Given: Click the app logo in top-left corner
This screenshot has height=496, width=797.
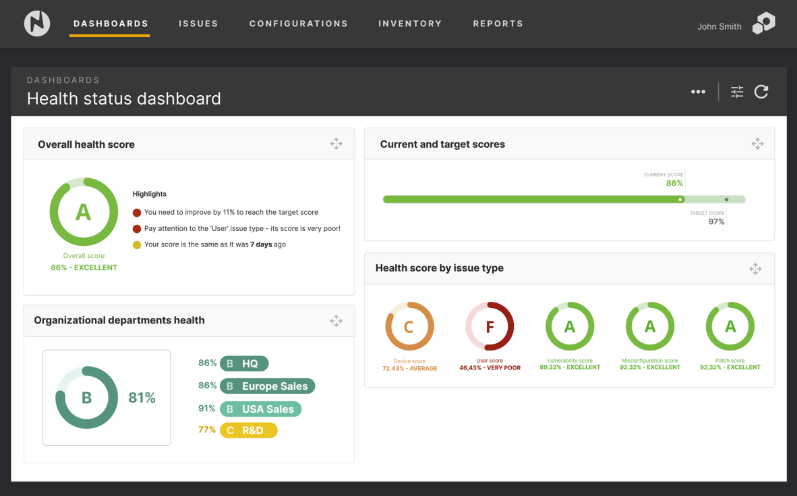Looking at the screenshot, I should click(37, 23).
